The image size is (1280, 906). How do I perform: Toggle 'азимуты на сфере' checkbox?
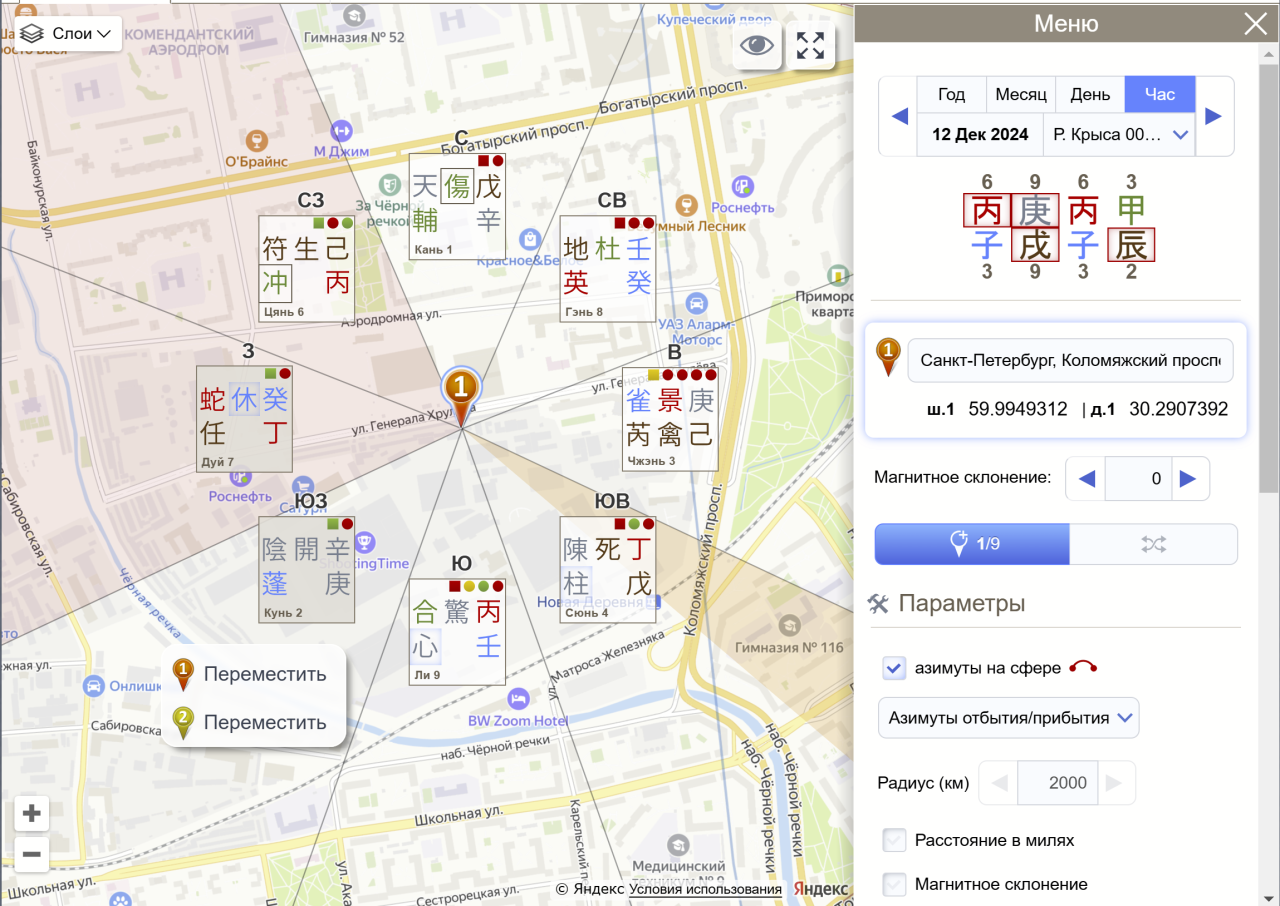click(894, 668)
